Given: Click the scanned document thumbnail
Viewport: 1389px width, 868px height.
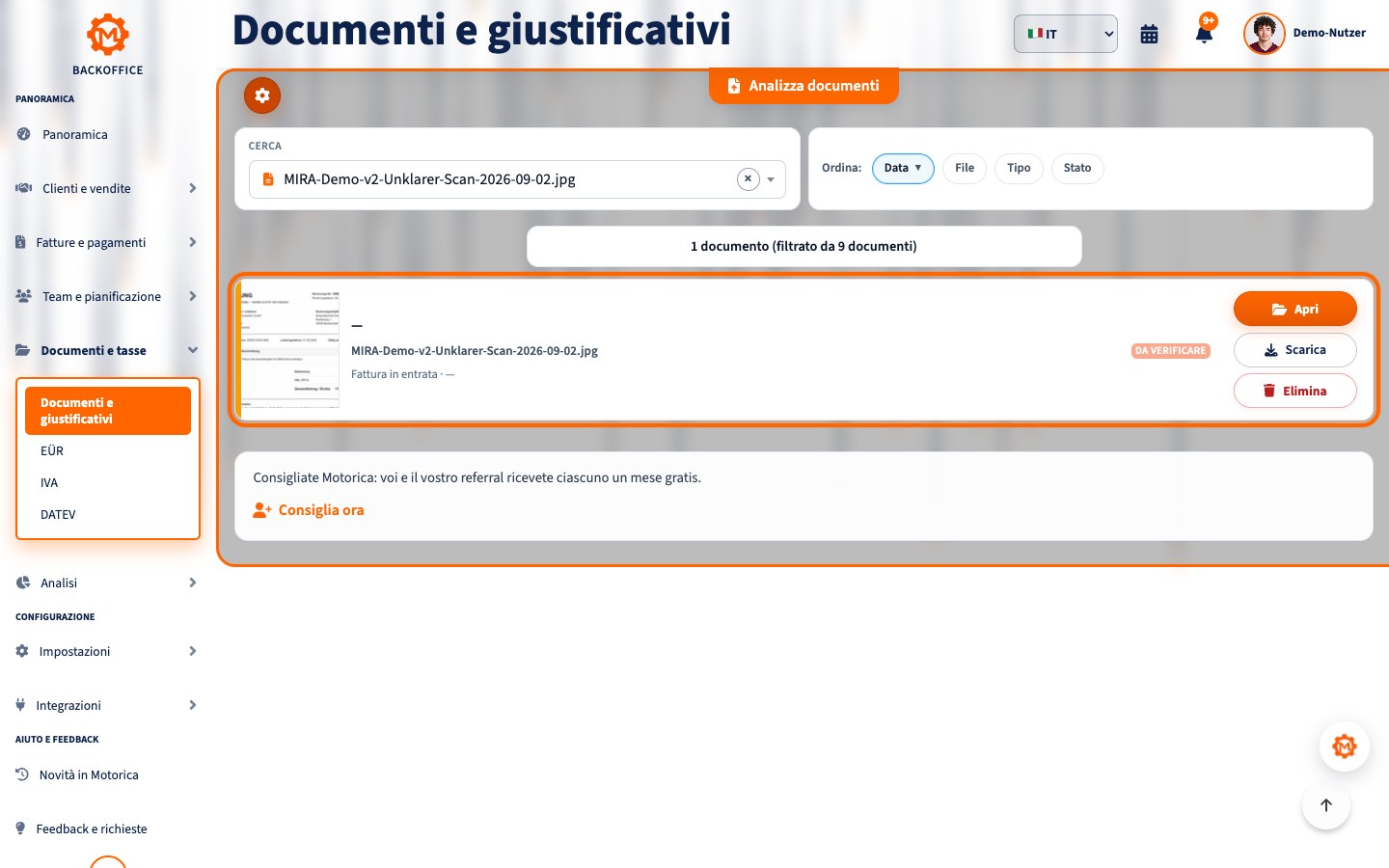Looking at the screenshot, I should (290, 349).
